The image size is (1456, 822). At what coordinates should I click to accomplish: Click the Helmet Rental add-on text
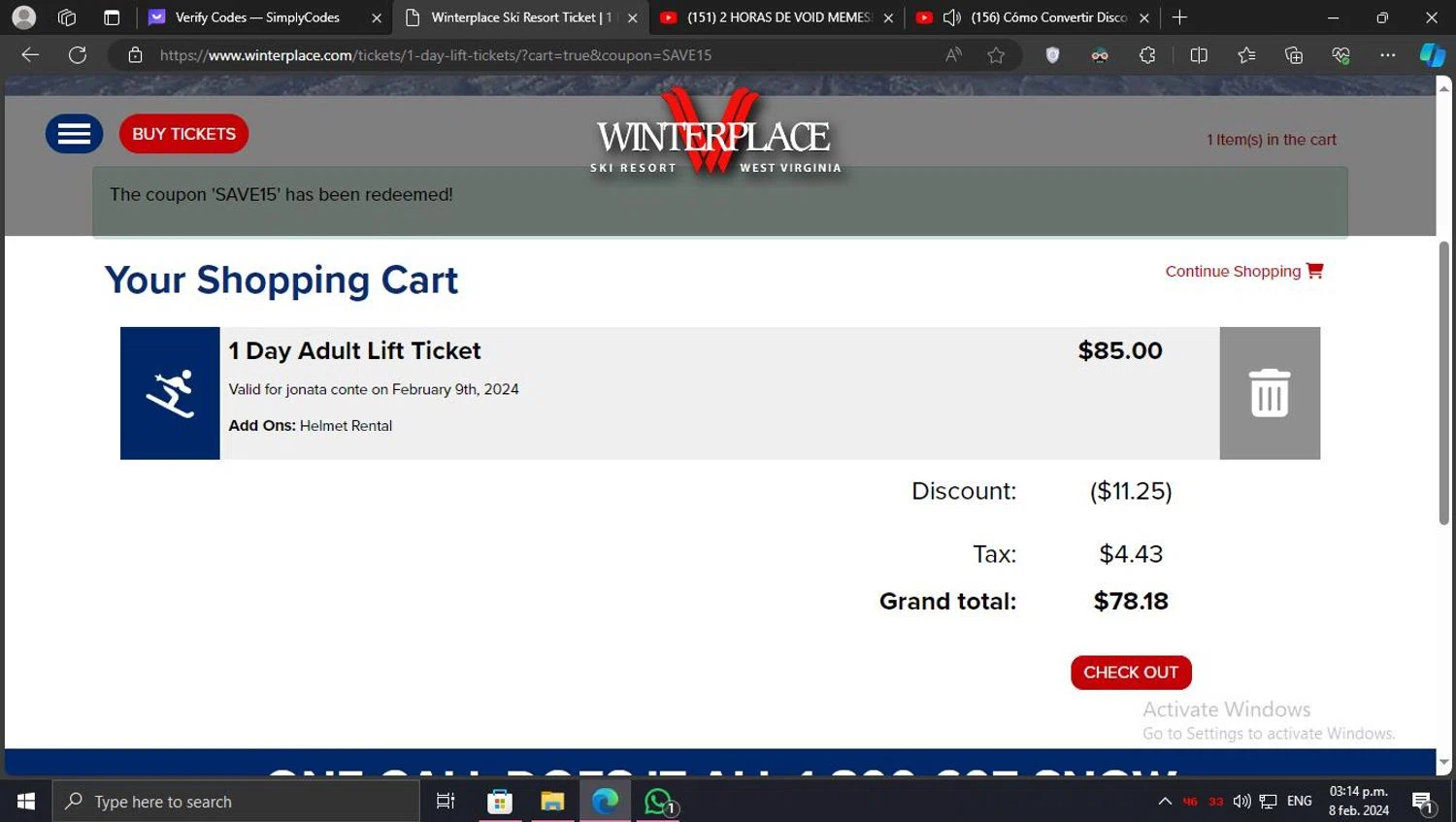pyautogui.click(x=346, y=425)
